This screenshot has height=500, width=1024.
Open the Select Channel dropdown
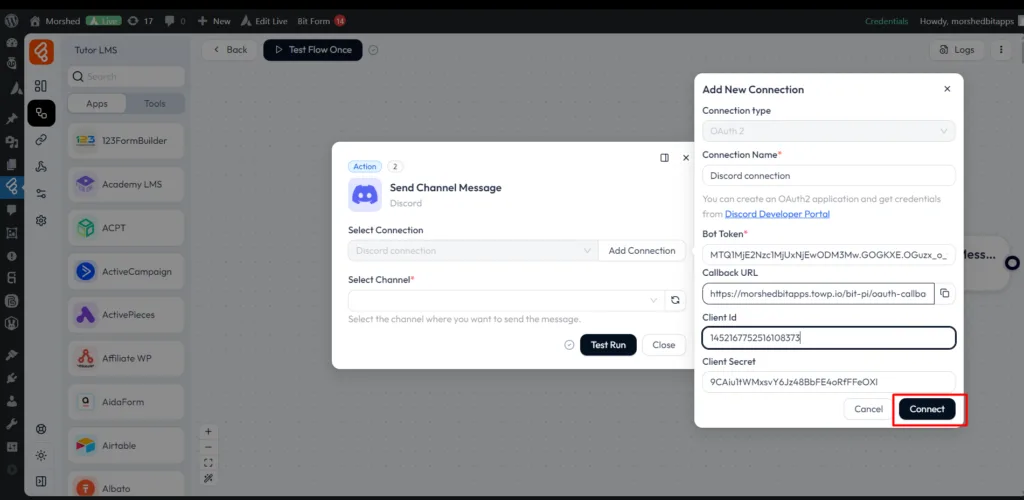tap(506, 300)
